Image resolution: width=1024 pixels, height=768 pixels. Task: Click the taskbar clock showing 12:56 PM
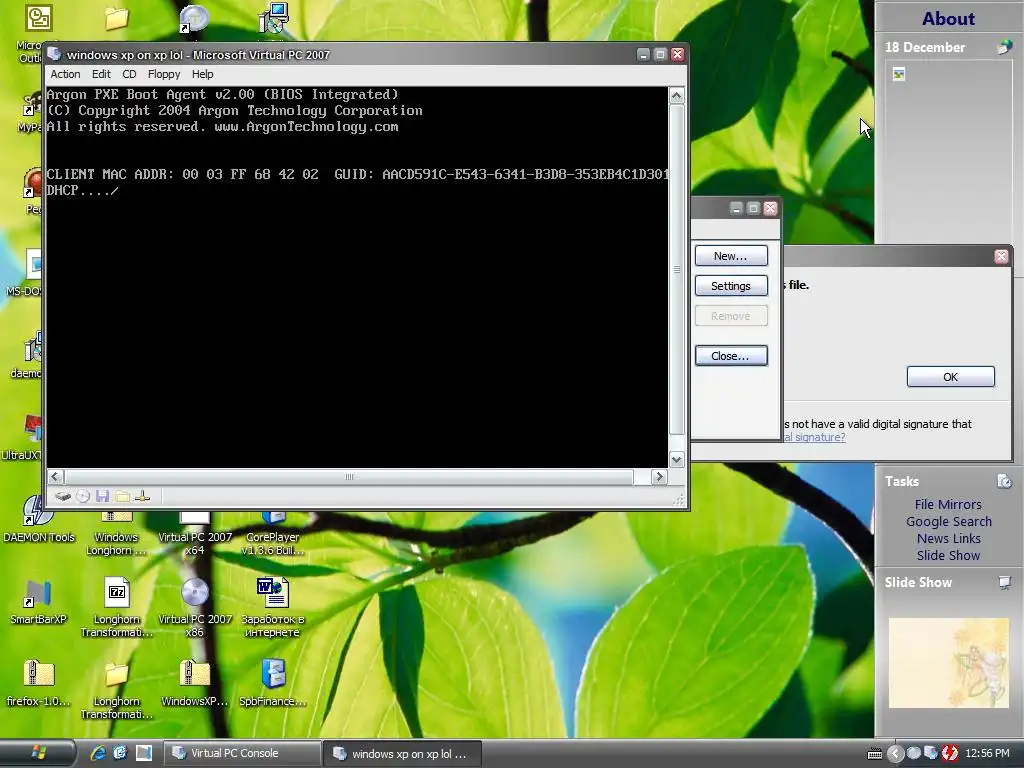[987, 754]
